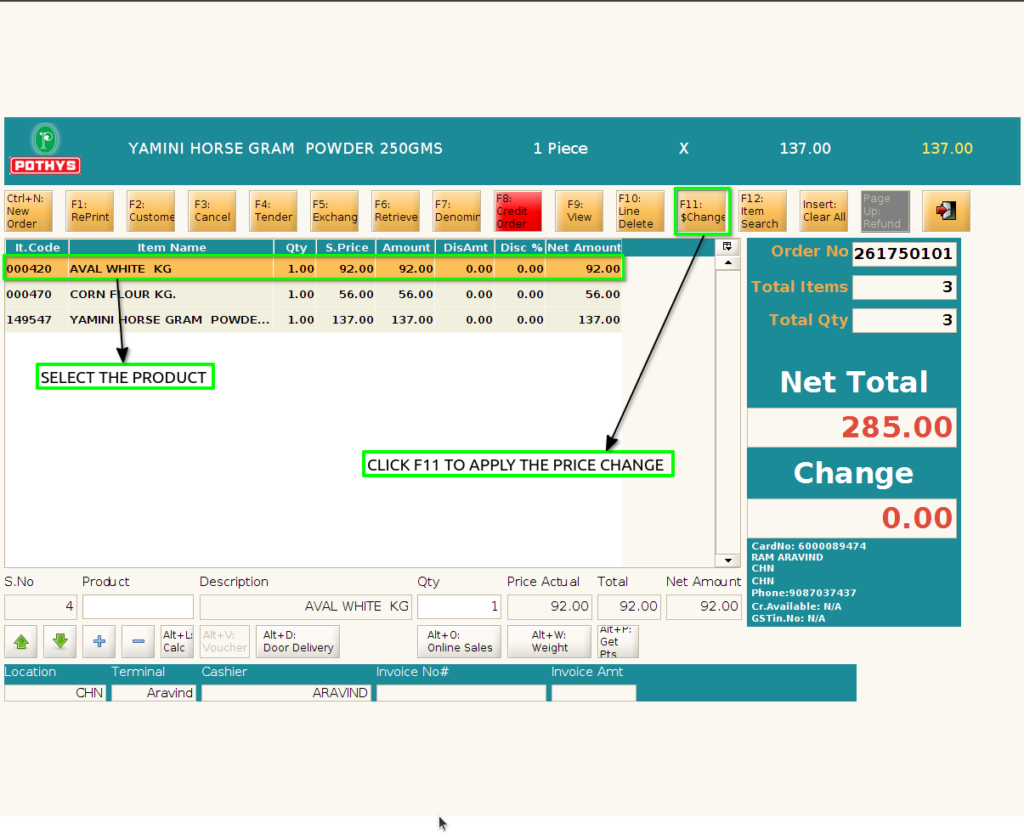Click red F8 Credit Order button

pyautogui.click(x=518, y=211)
